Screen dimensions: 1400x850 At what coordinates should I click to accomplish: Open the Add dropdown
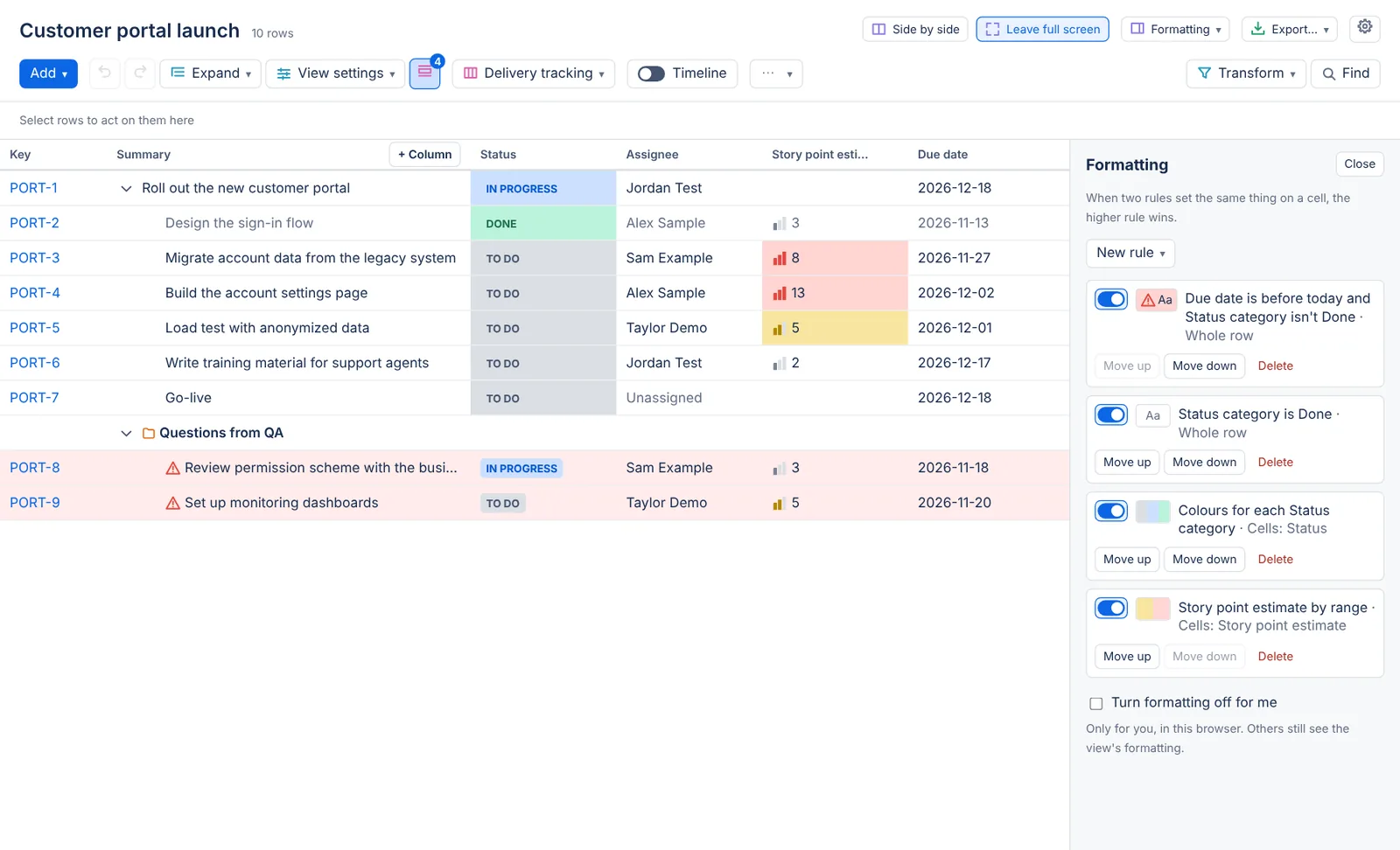pyautogui.click(x=48, y=73)
